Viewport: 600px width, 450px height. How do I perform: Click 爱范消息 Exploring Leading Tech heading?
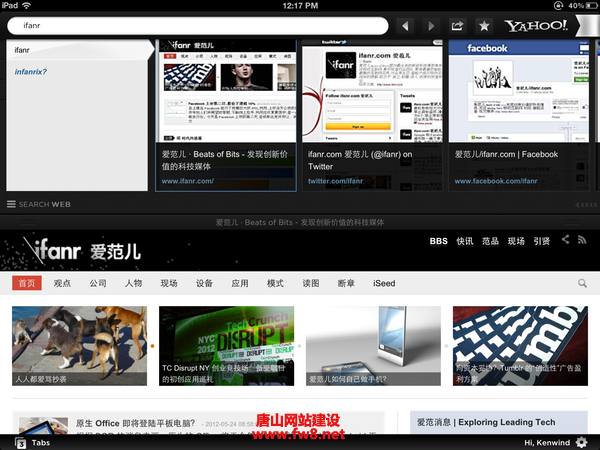486,422
